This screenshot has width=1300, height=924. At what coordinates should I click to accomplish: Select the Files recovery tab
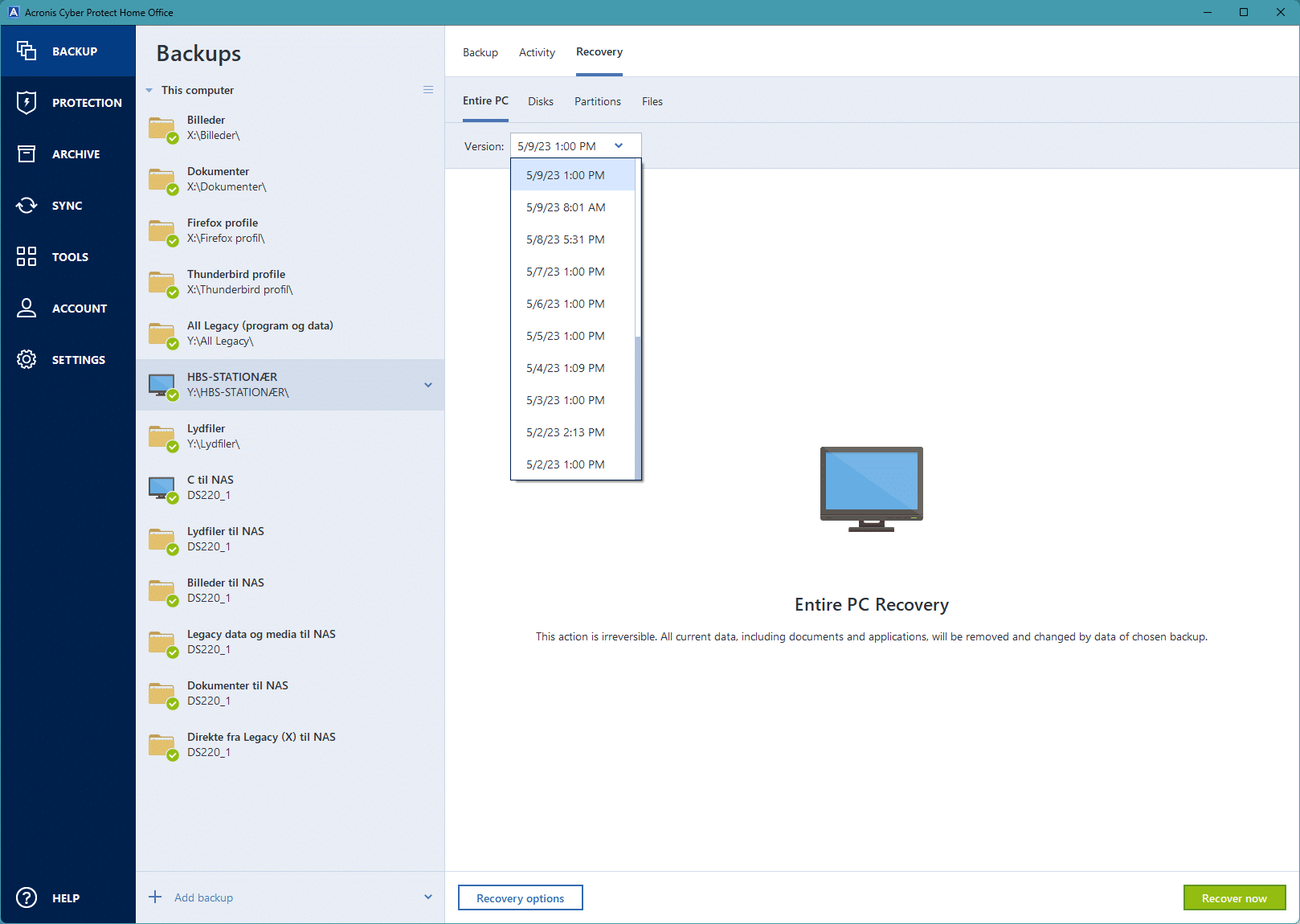point(652,101)
